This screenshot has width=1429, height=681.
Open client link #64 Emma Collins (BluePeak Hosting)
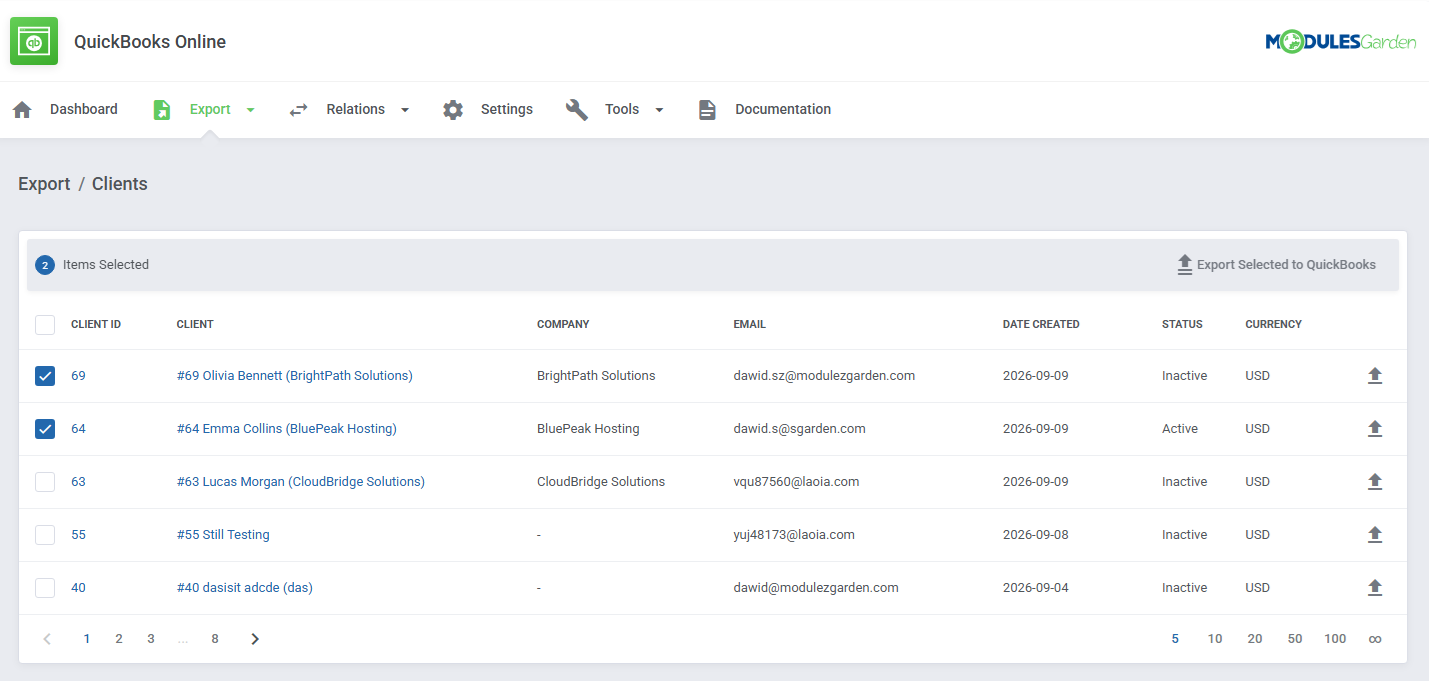(x=287, y=429)
